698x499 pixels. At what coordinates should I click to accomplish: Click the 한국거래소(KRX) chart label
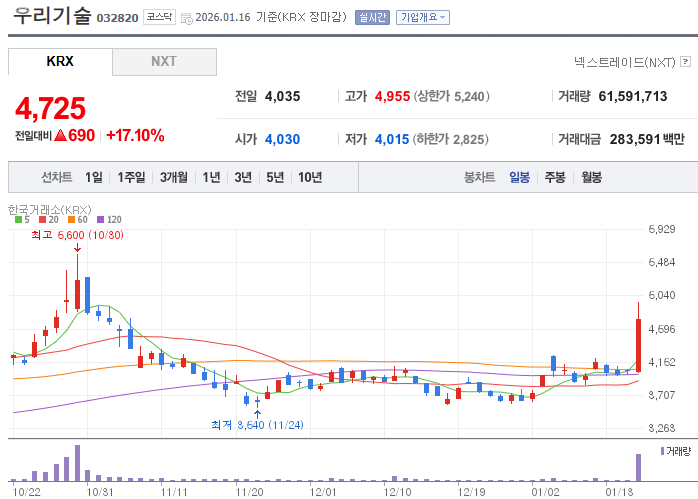pyautogui.click(x=50, y=210)
